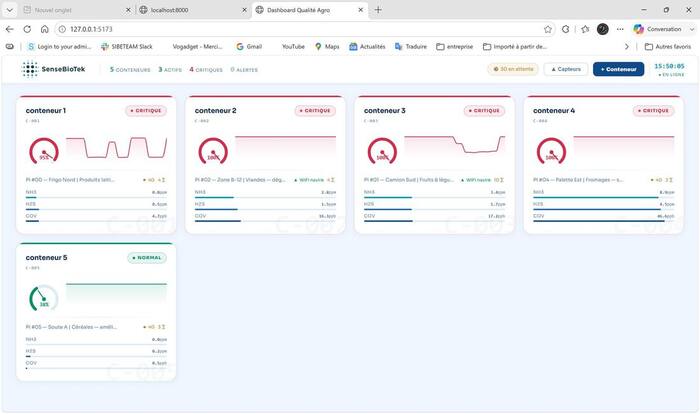Bookmark this page with the star icon

[548, 29]
